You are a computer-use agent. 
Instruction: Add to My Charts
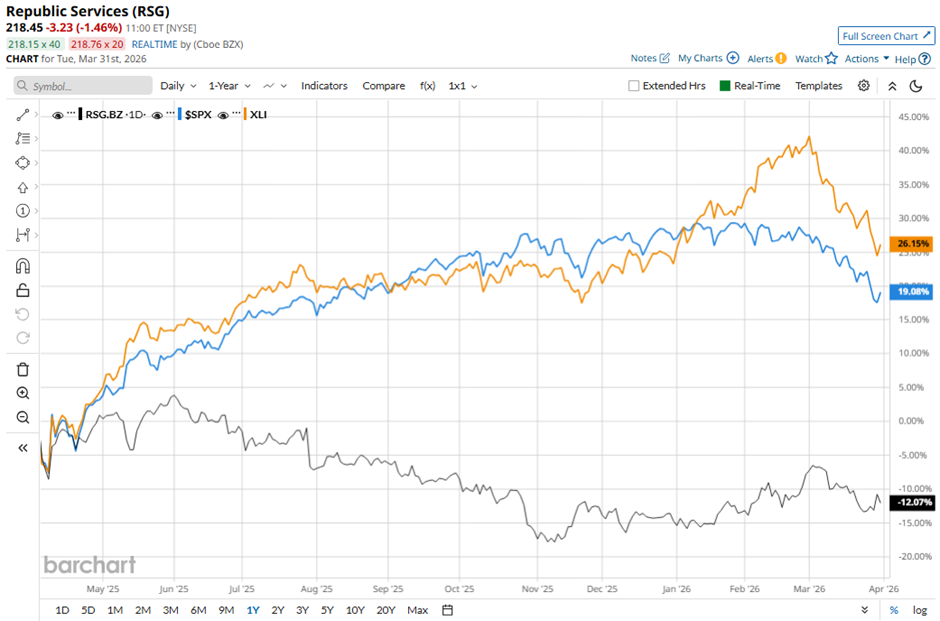click(x=708, y=58)
